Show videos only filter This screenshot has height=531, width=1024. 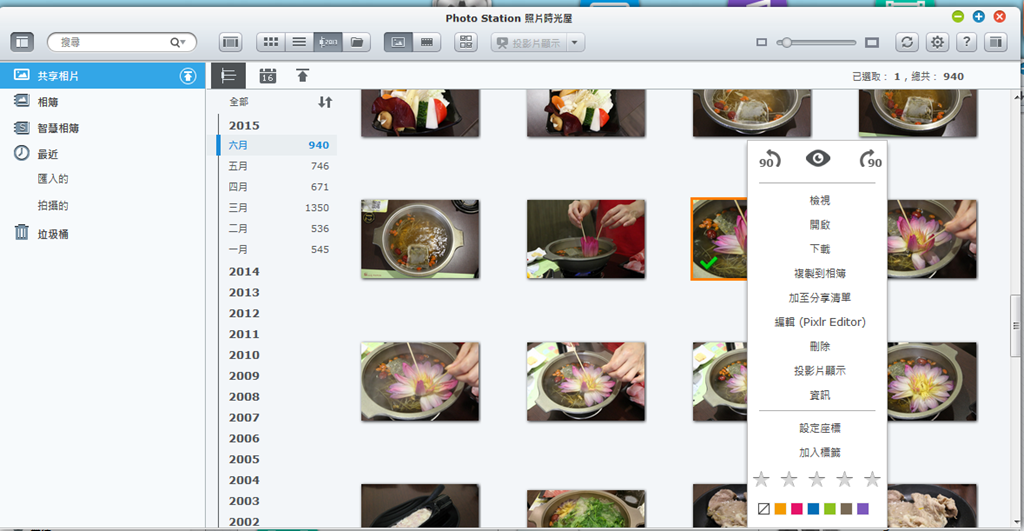(426, 42)
